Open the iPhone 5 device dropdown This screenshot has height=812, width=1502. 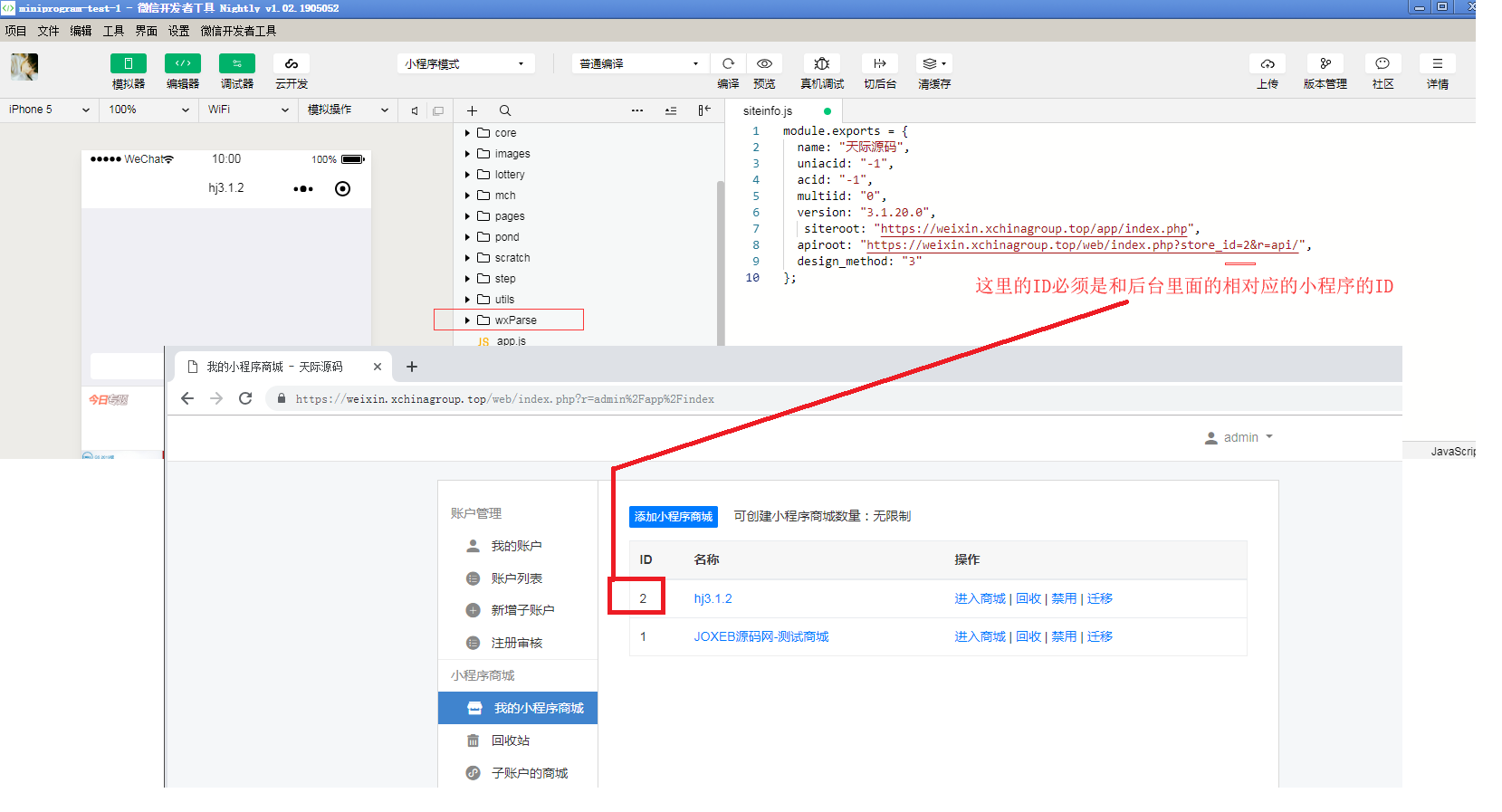pyautogui.click(x=50, y=110)
